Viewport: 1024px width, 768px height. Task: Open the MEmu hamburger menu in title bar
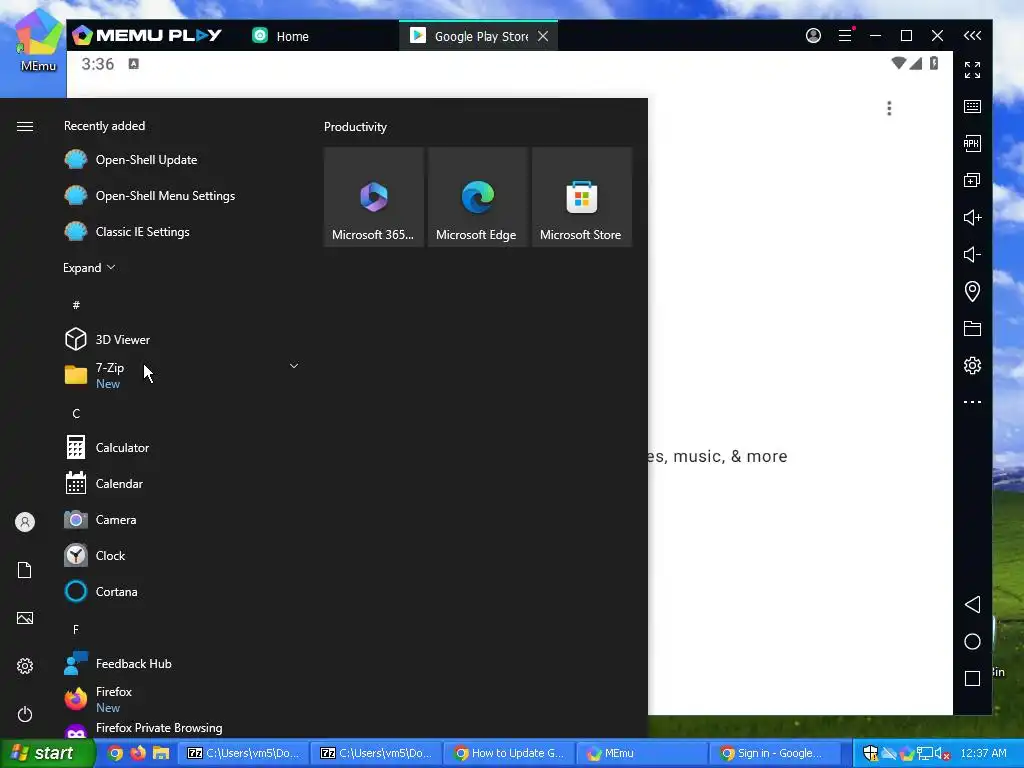tap(846, 35)
